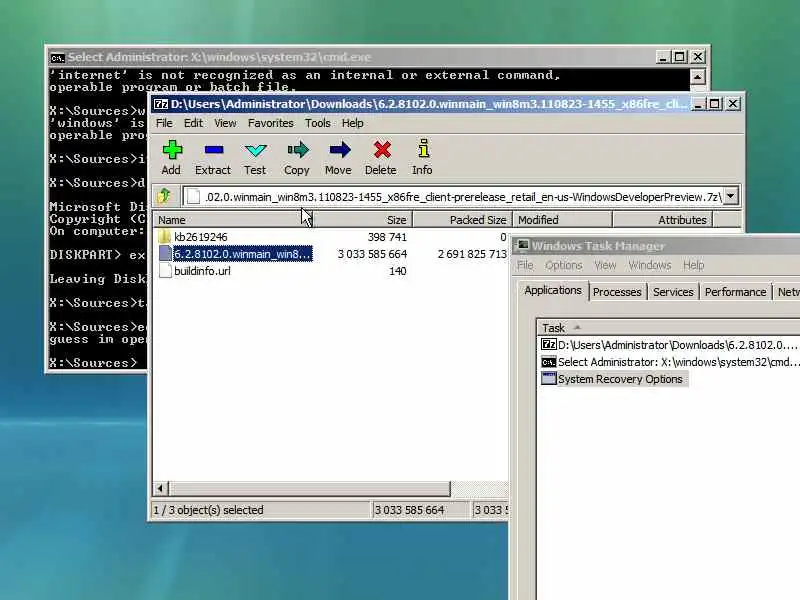Open the 7-Zip Help menu
The width and height of the screenshot is (800, 600).
pos(353,123)
